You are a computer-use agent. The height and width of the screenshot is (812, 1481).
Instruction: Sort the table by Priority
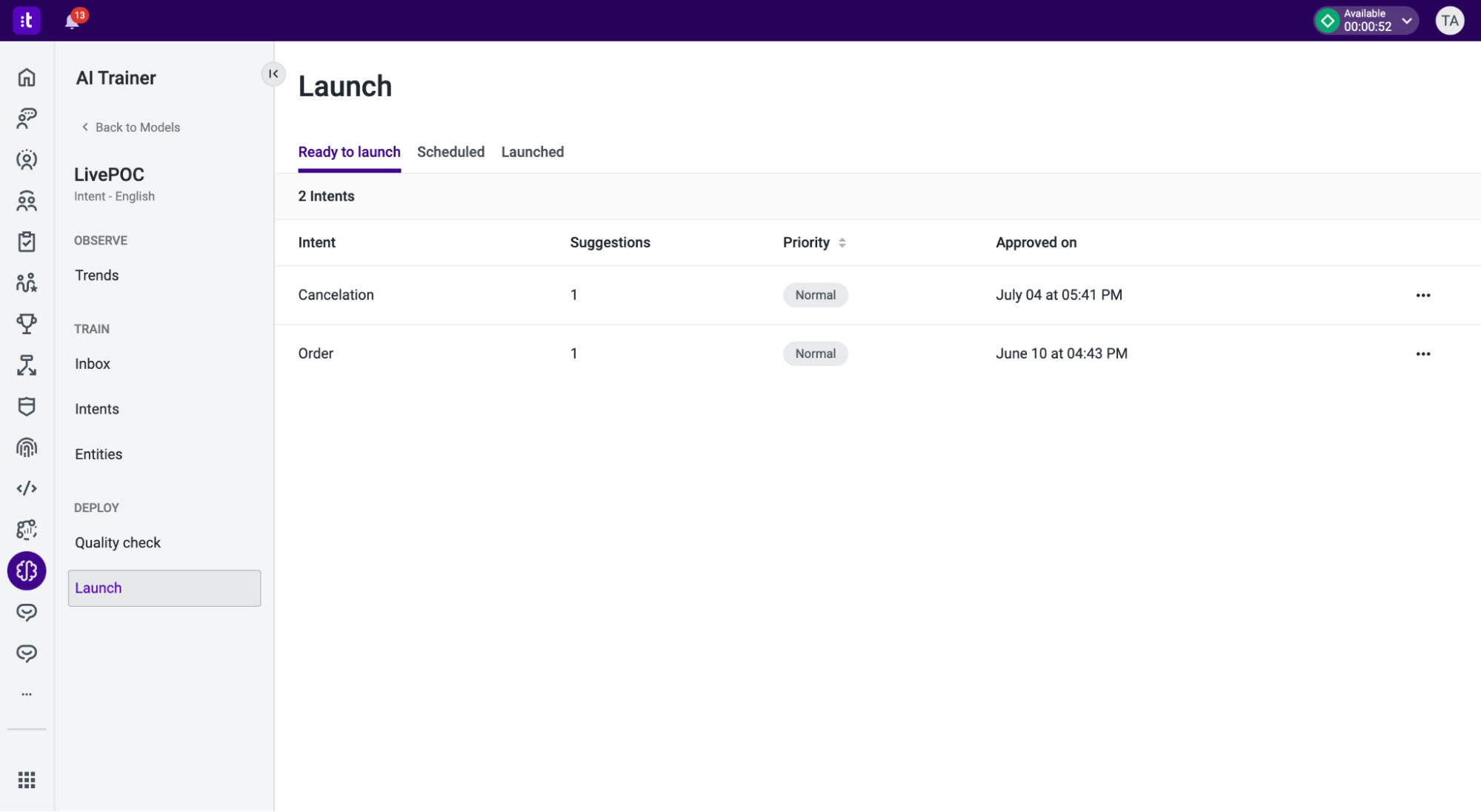tap(814, 242)
